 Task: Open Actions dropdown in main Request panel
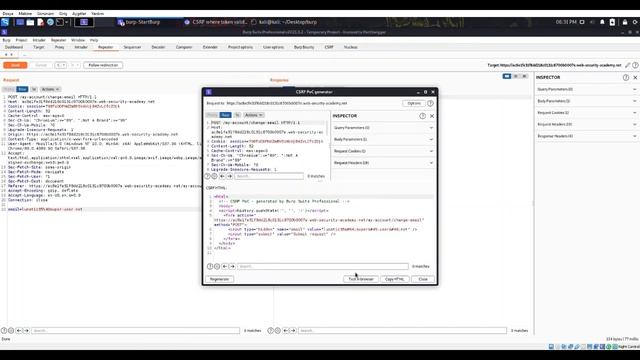(x=50, y=89)
